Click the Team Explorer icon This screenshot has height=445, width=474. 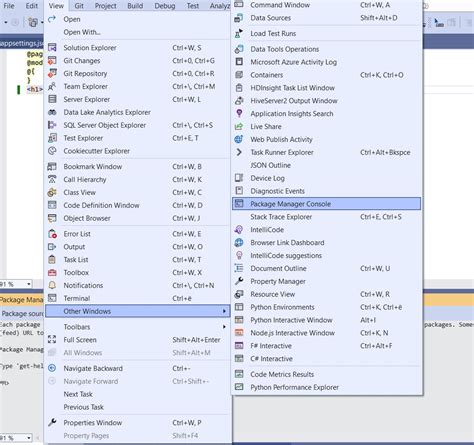[x=52, y=86]
